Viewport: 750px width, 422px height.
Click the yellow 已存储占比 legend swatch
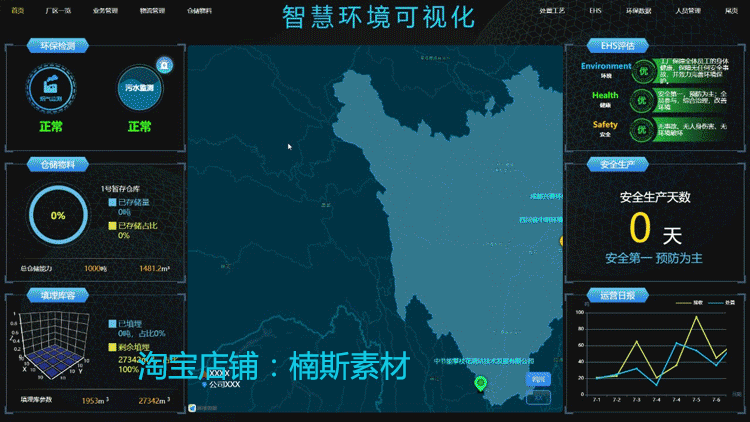pos(112,225)
